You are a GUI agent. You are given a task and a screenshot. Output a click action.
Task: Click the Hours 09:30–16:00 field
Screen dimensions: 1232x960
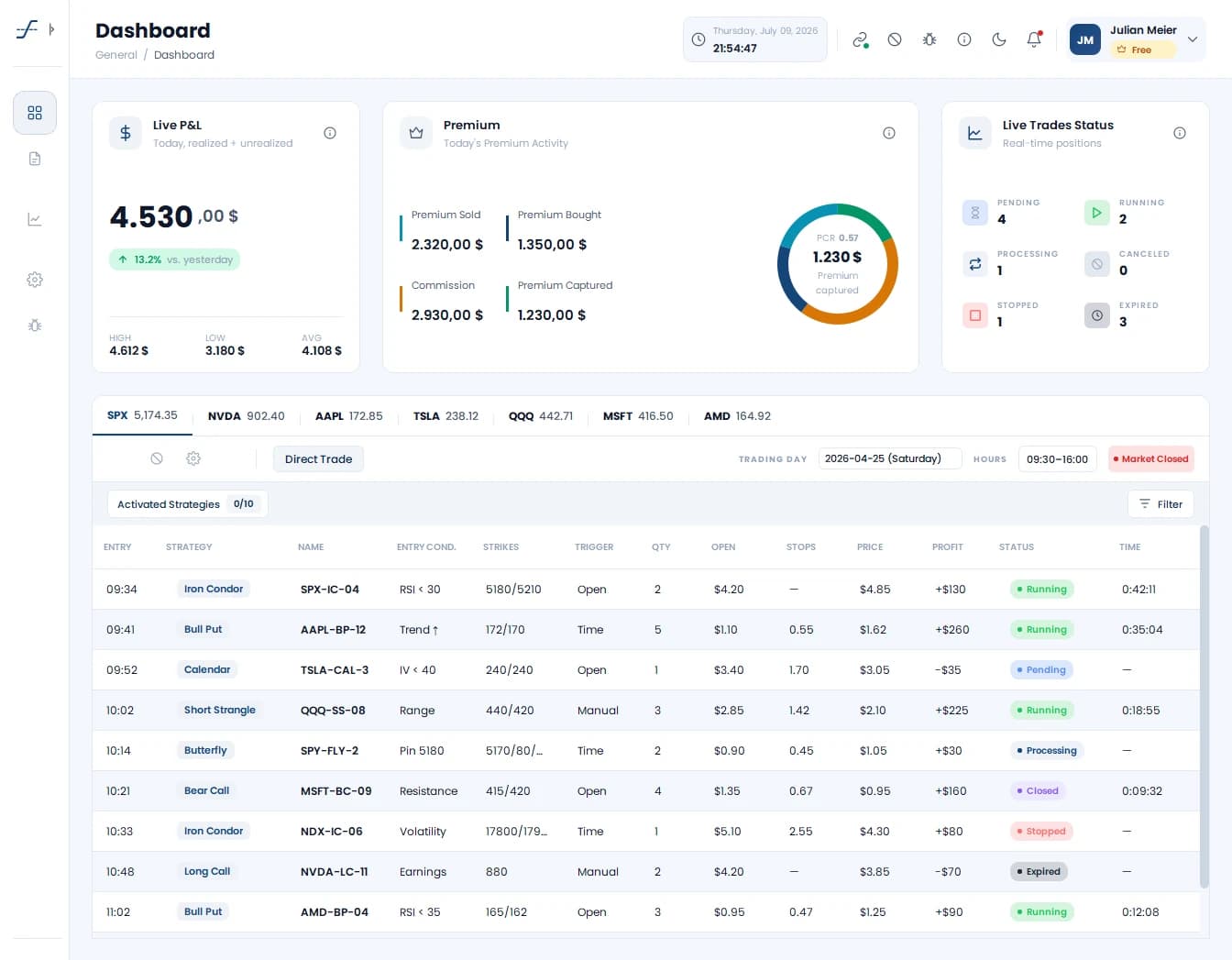1057,459
